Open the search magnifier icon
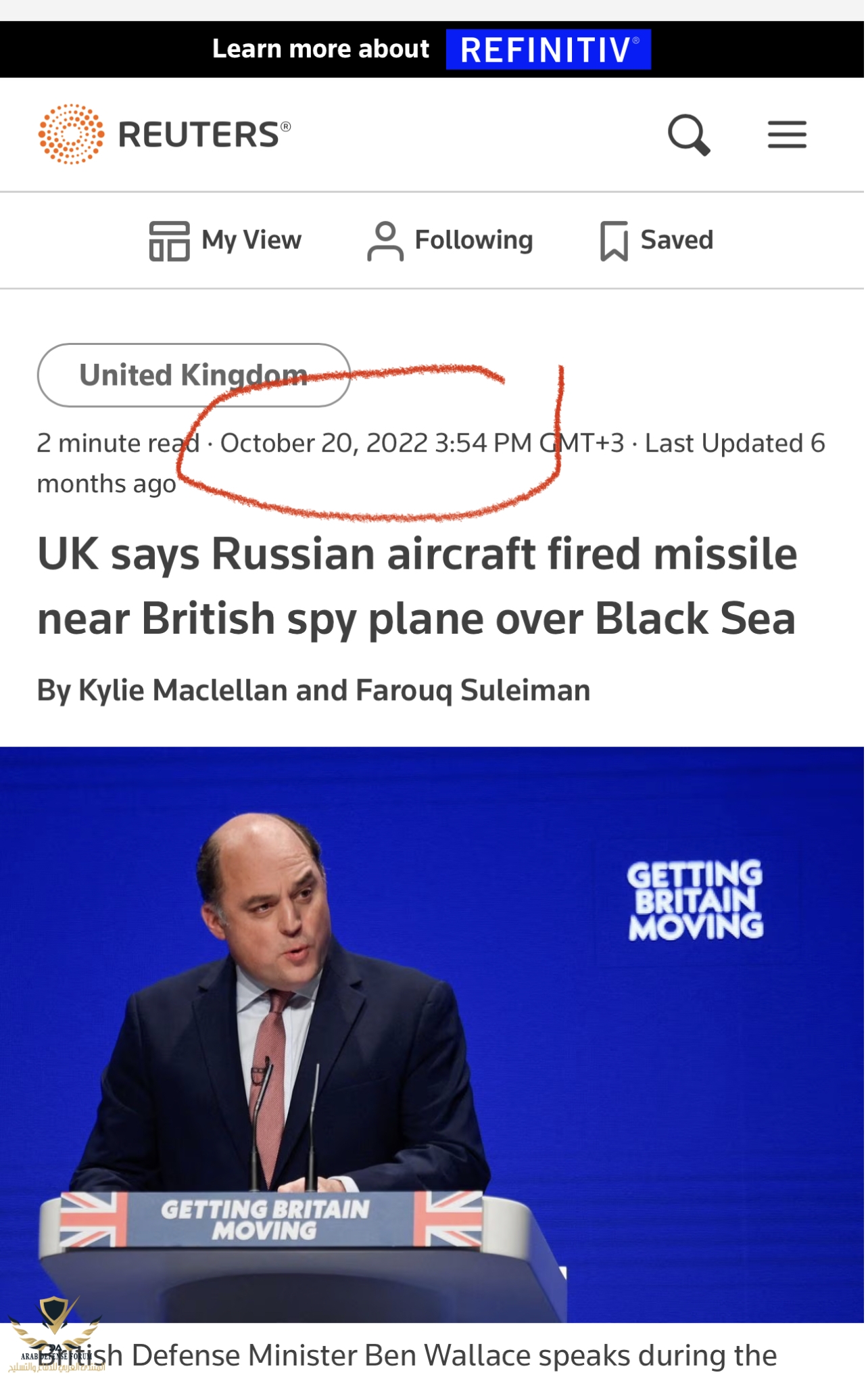The height and width of the screenshot is (1375, 868). 688,135
